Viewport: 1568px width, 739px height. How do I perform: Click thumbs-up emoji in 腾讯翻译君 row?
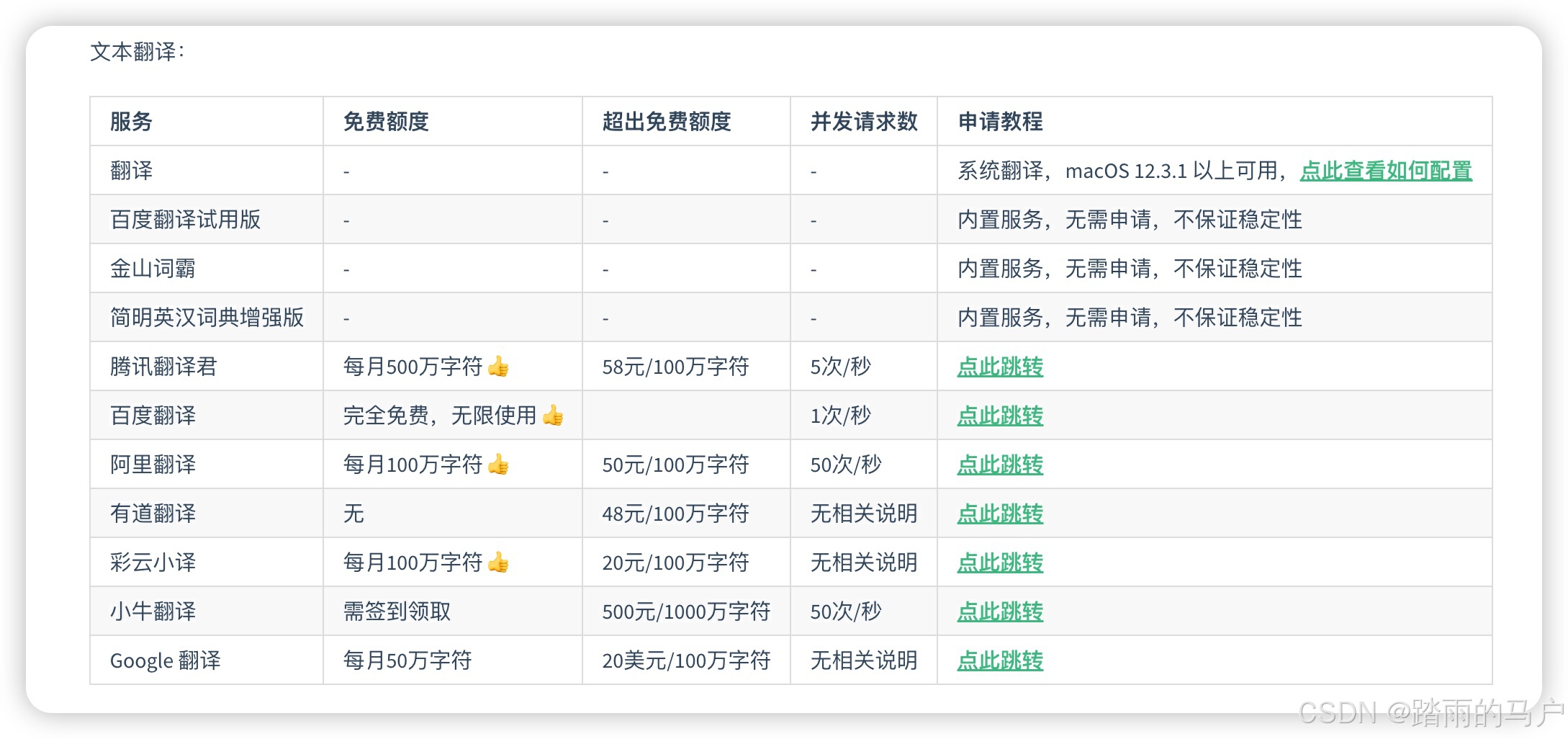[x=498, y=367]
